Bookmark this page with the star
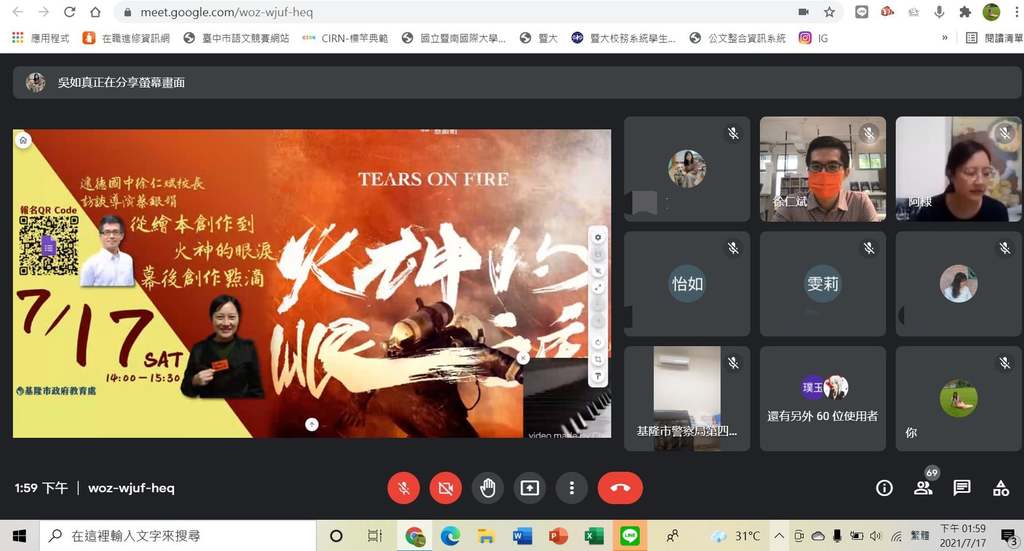Viewport: 1024px width, 551px height. pos(829,12)
